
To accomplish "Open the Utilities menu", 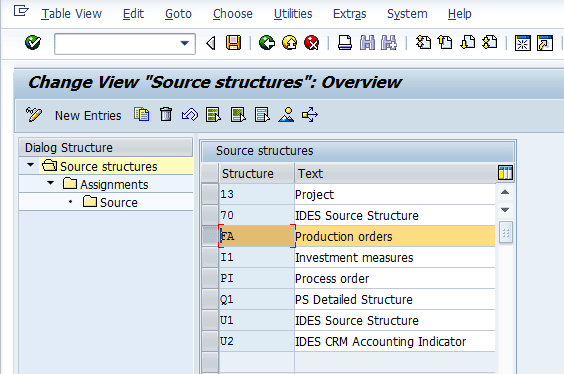I will [x=293, y=14].
